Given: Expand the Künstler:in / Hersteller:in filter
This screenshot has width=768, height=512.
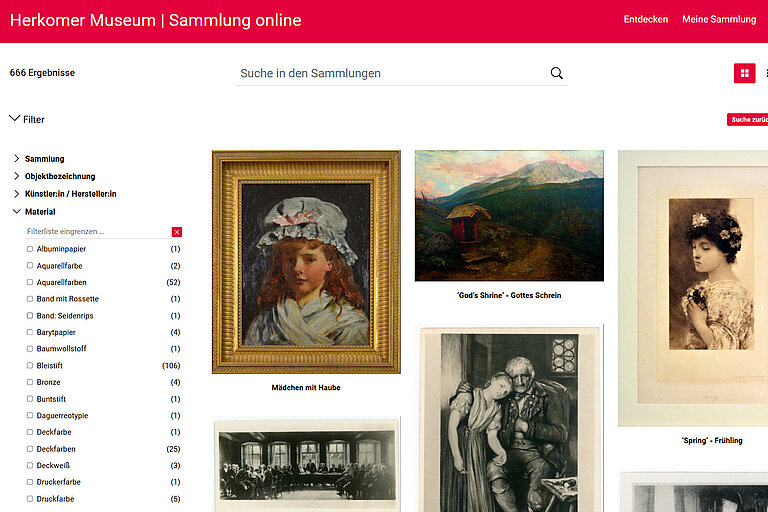Looking at the screenshot, I should click(17, 194).
